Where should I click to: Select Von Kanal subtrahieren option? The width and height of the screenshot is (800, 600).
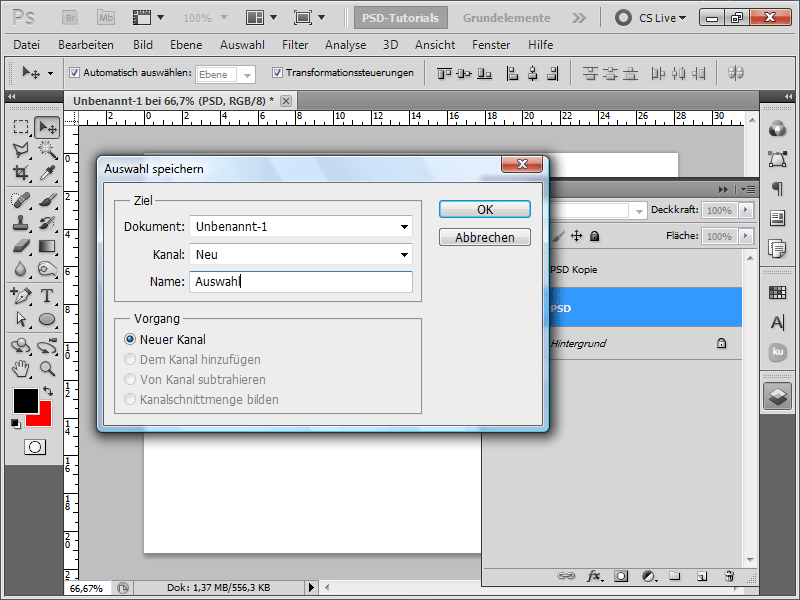(x=130, y=379)
